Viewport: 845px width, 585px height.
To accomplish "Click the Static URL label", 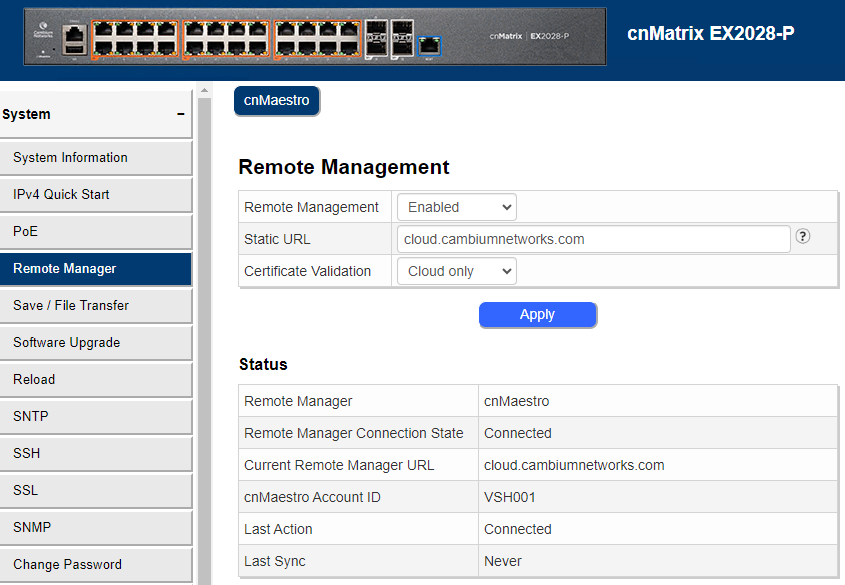I will click(x=277, y=239).
